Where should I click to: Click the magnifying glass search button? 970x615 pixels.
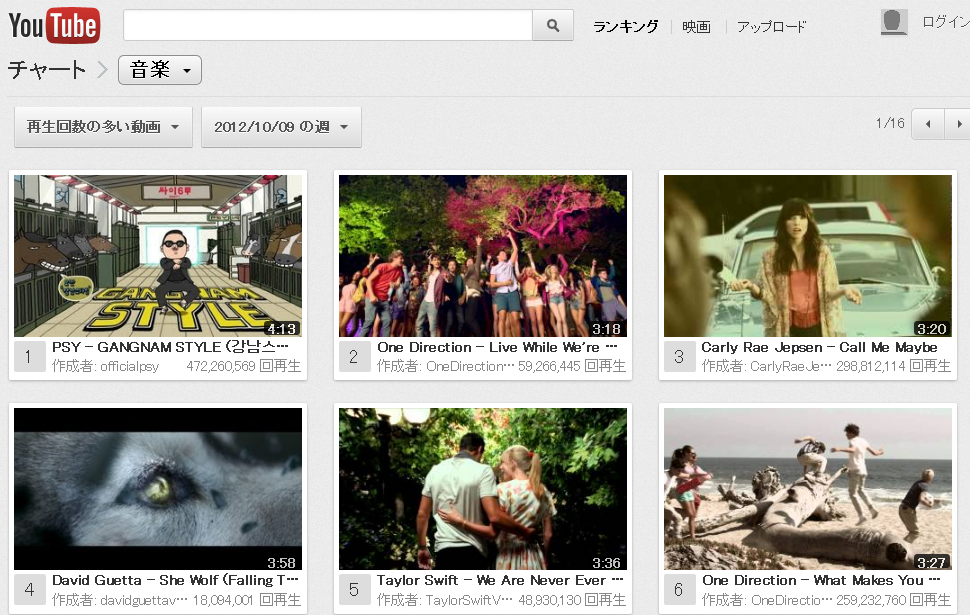[x=553, y=25]
